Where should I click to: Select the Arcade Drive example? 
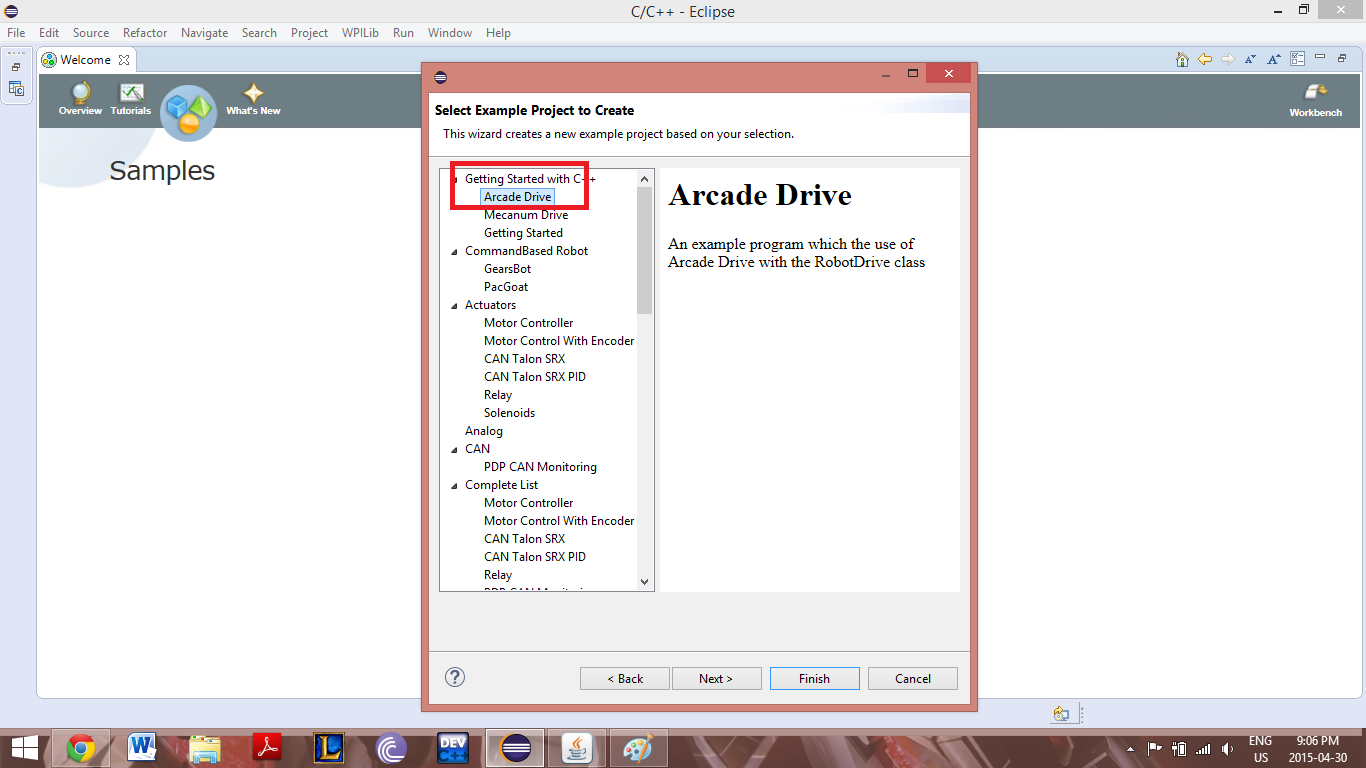tap(518, 197)
